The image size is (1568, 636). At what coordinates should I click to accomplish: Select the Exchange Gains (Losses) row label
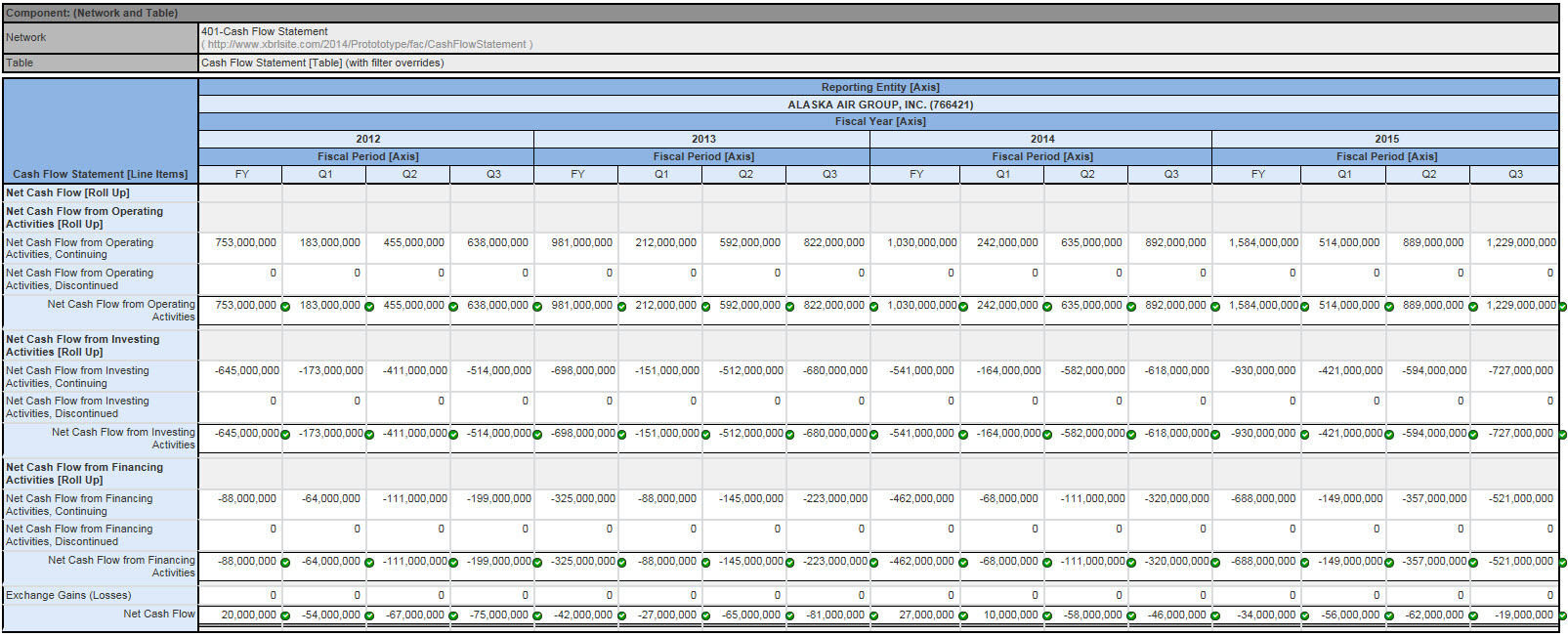click(x=68, y=595)
